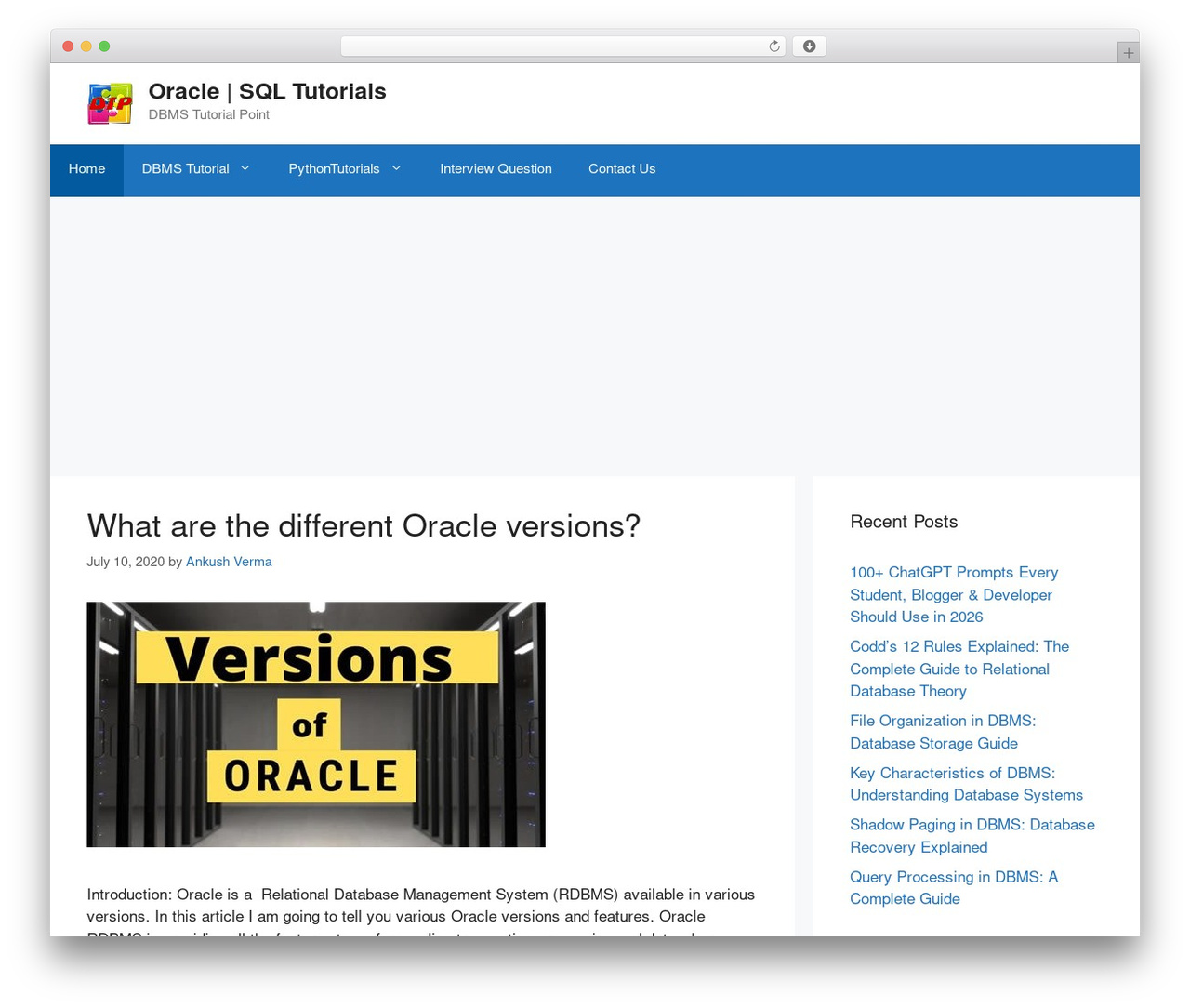Click the Versions of Oracle featured image
This screenshot has width=1190, height=1008.
coord(316,724)
